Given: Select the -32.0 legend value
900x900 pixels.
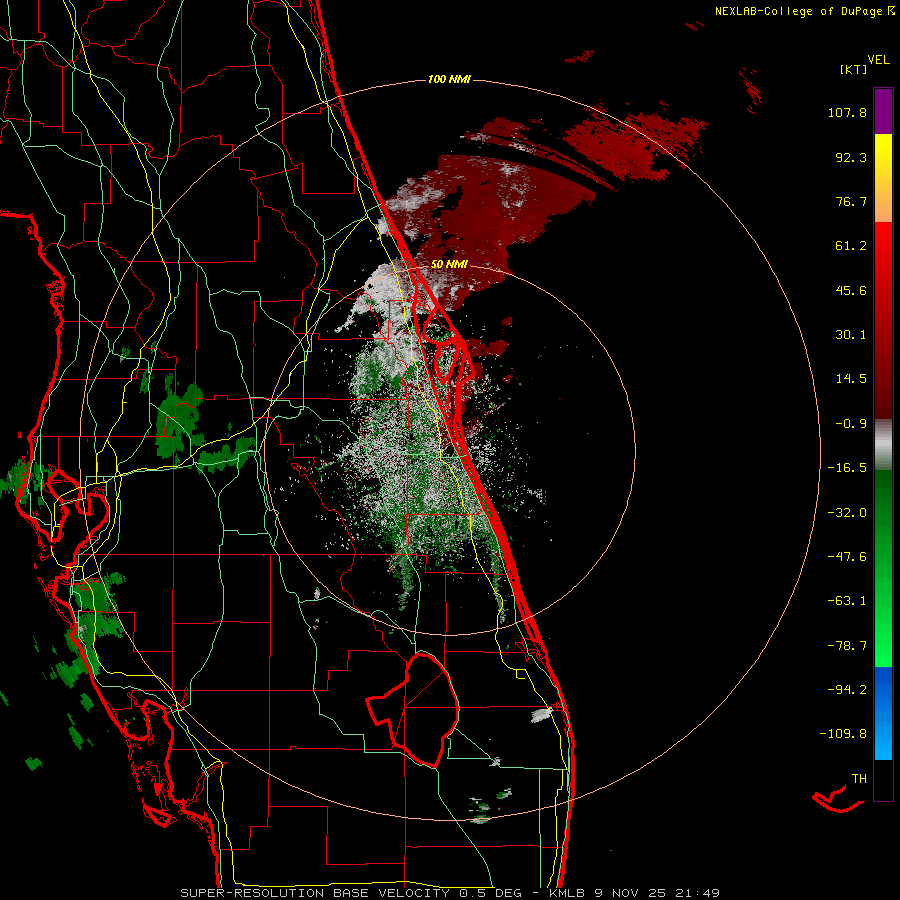Looking at the screenshot, I should 847,513.
